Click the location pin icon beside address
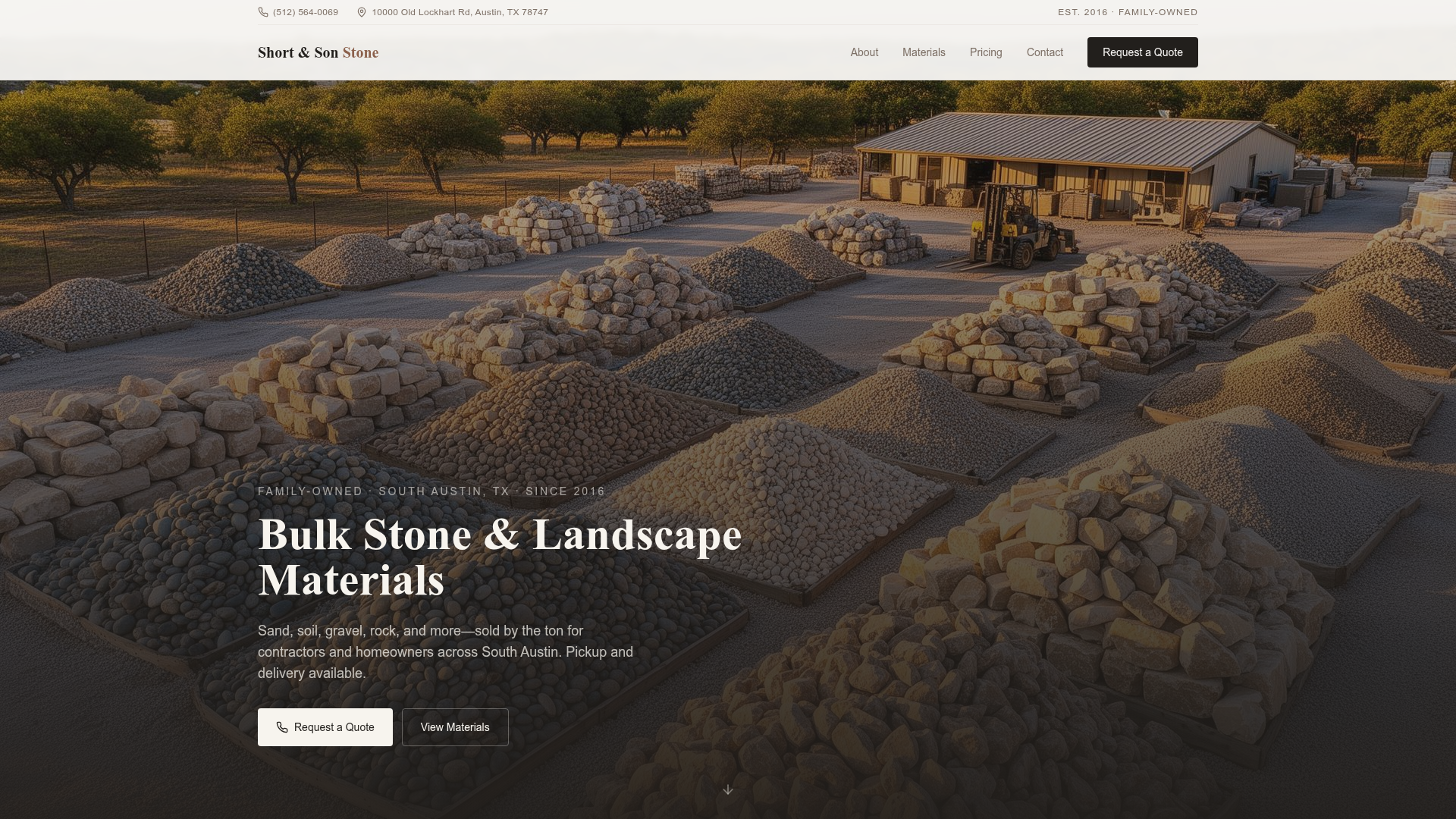 click(362, 12)
